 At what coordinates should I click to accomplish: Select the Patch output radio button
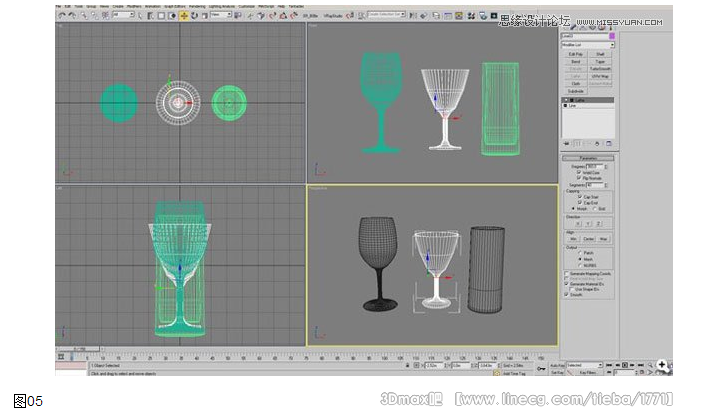pos(580,253)
